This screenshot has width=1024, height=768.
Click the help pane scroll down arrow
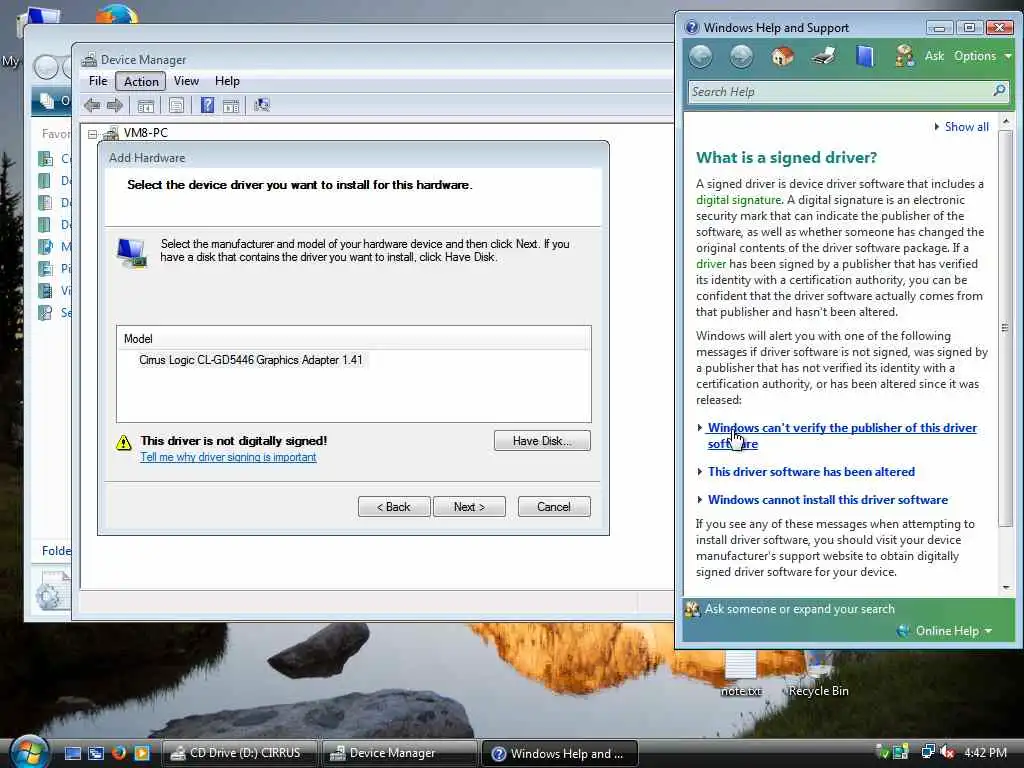(x=1006, y=587)
